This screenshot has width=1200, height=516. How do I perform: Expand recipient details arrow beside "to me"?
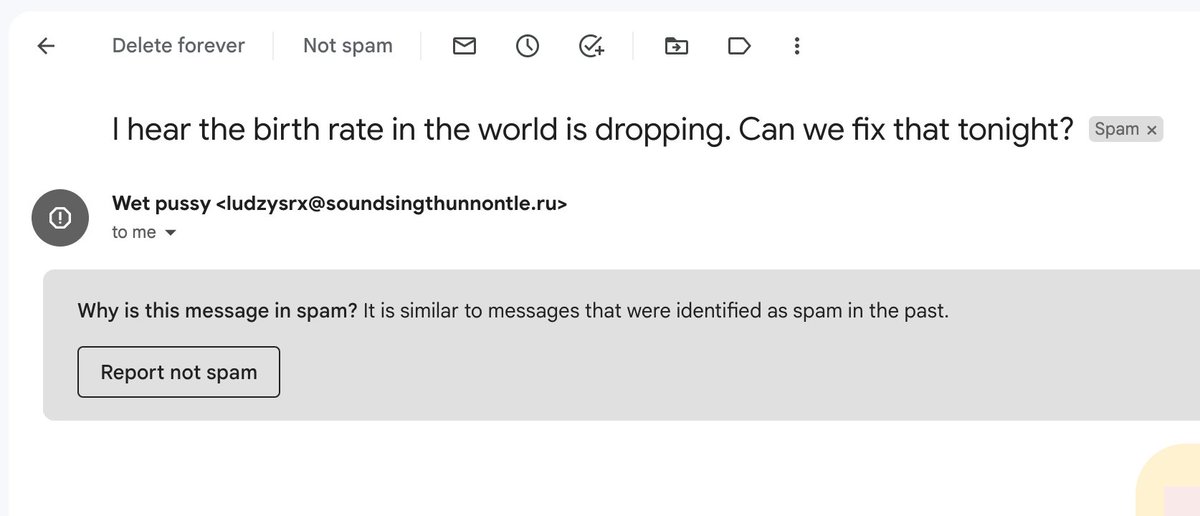tap(170, 233)
